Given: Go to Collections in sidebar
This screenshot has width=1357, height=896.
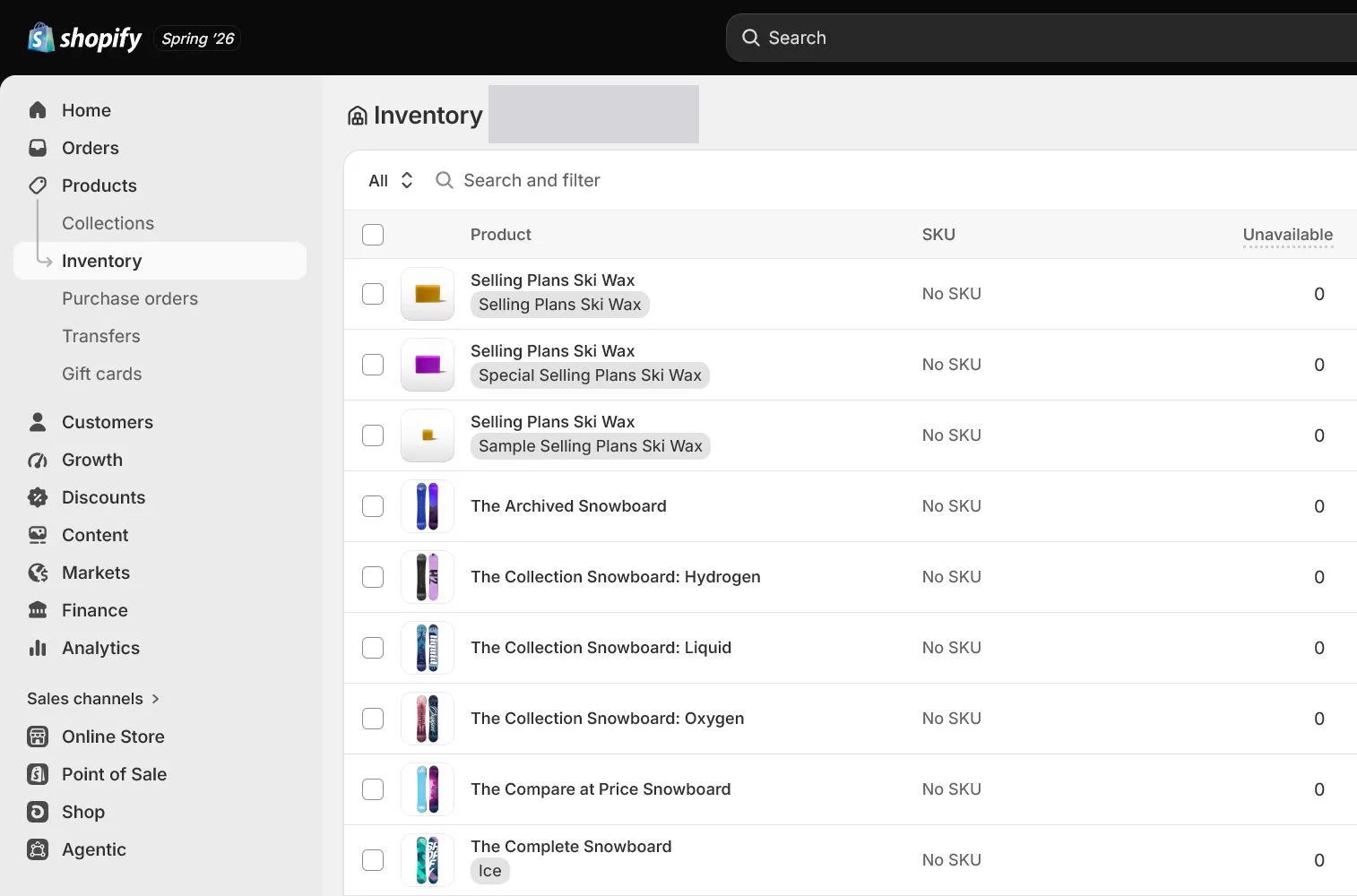Looking at the screenshot, I should point(108,223).
